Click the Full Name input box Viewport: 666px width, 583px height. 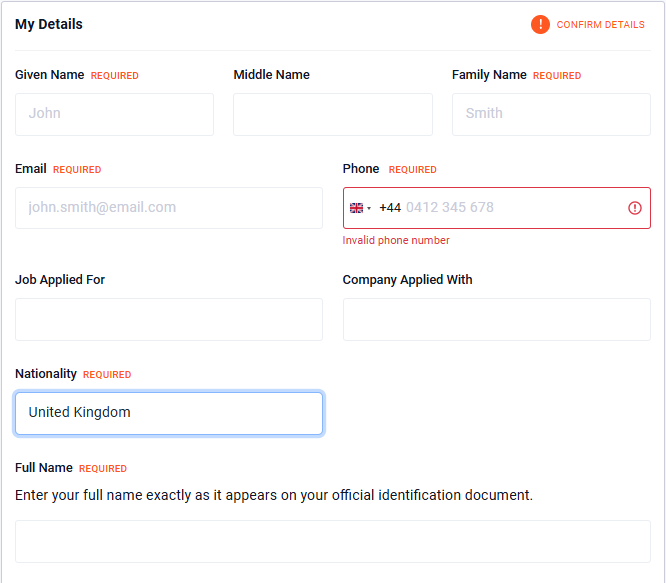(332, 541)
